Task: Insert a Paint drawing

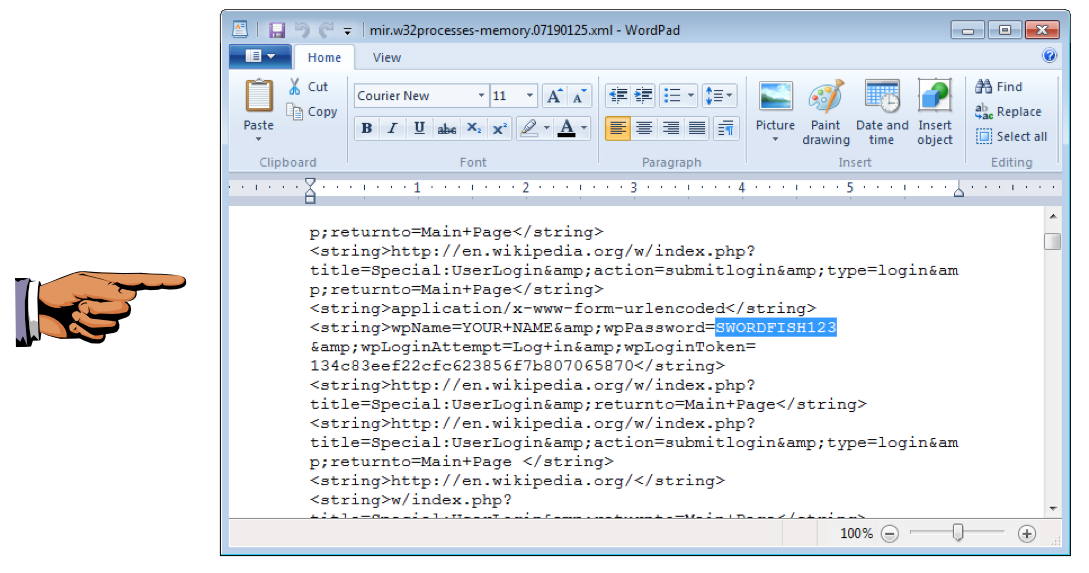Action: pyautogui.click(x=826, y=113)
